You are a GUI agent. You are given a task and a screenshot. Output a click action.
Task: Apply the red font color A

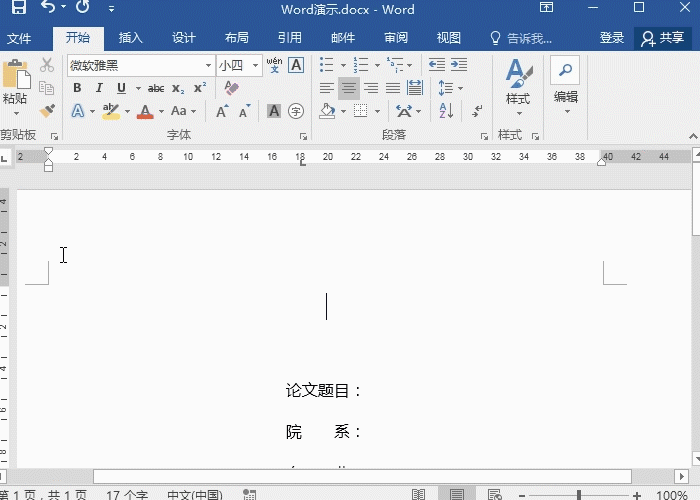(x=145, y=111)
